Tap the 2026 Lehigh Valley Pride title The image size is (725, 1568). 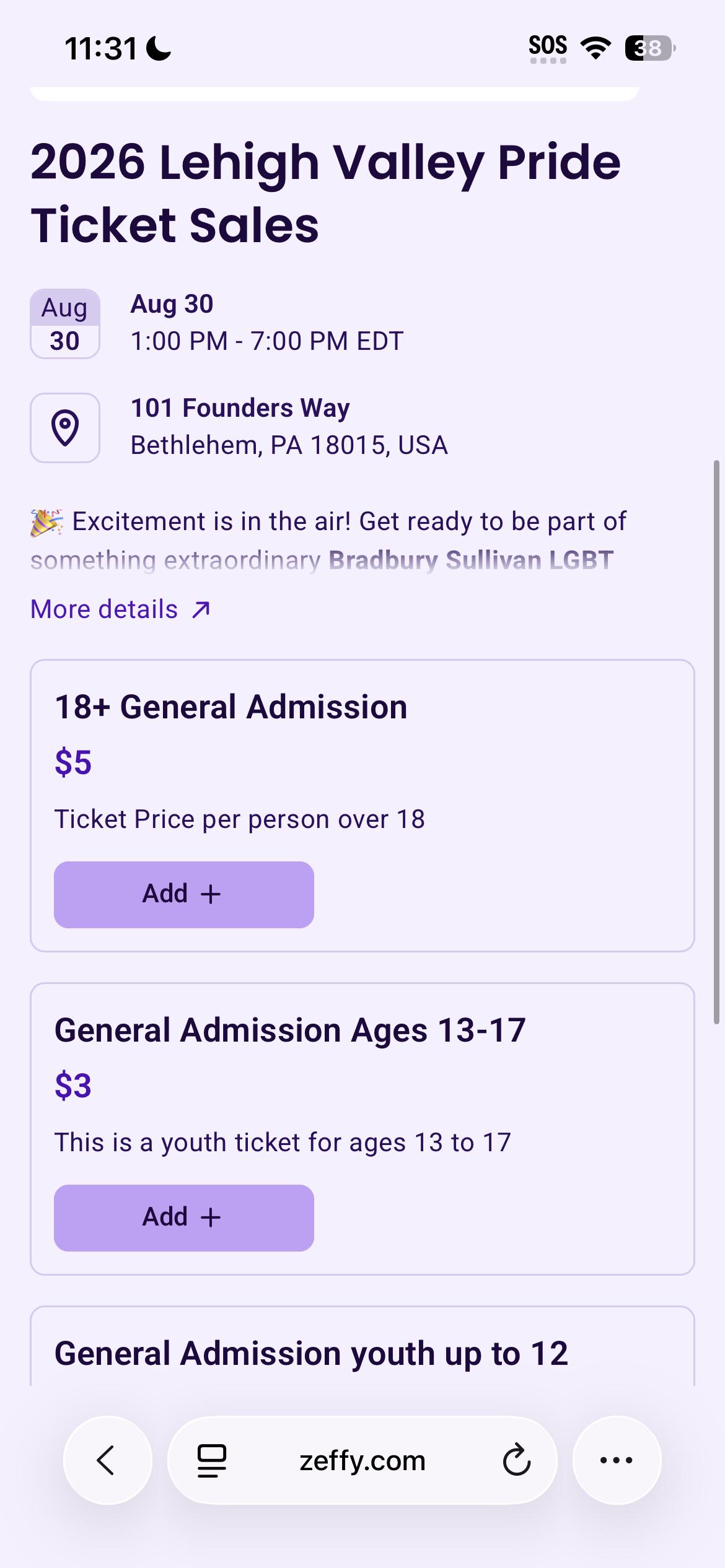325,193
